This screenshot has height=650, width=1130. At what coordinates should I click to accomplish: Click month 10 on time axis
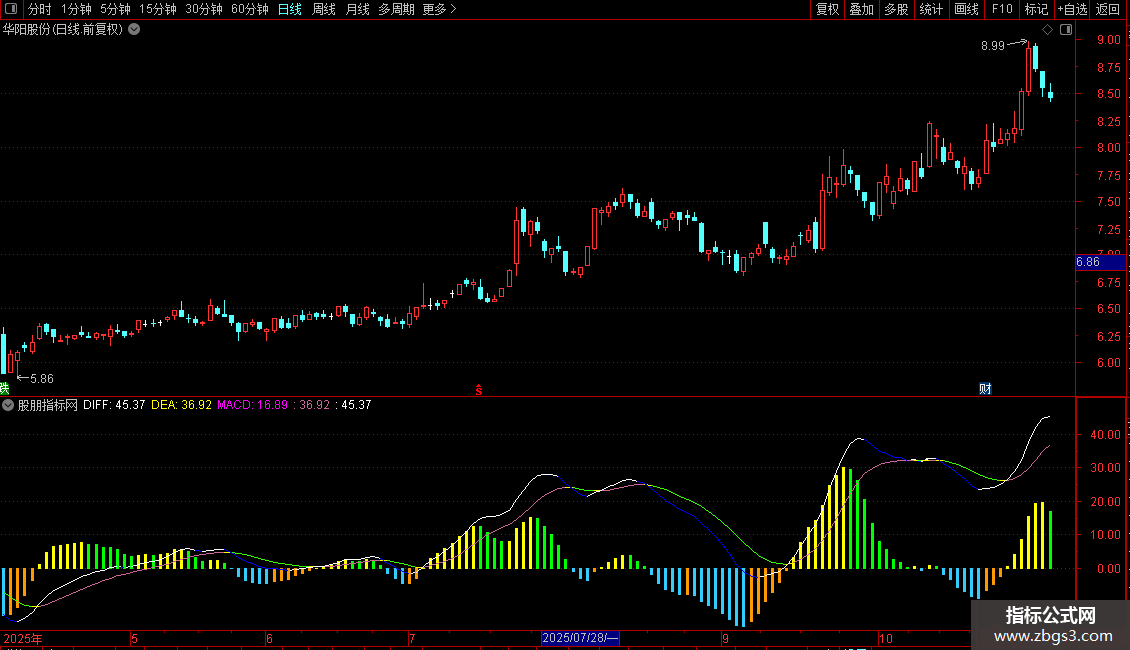886,638
